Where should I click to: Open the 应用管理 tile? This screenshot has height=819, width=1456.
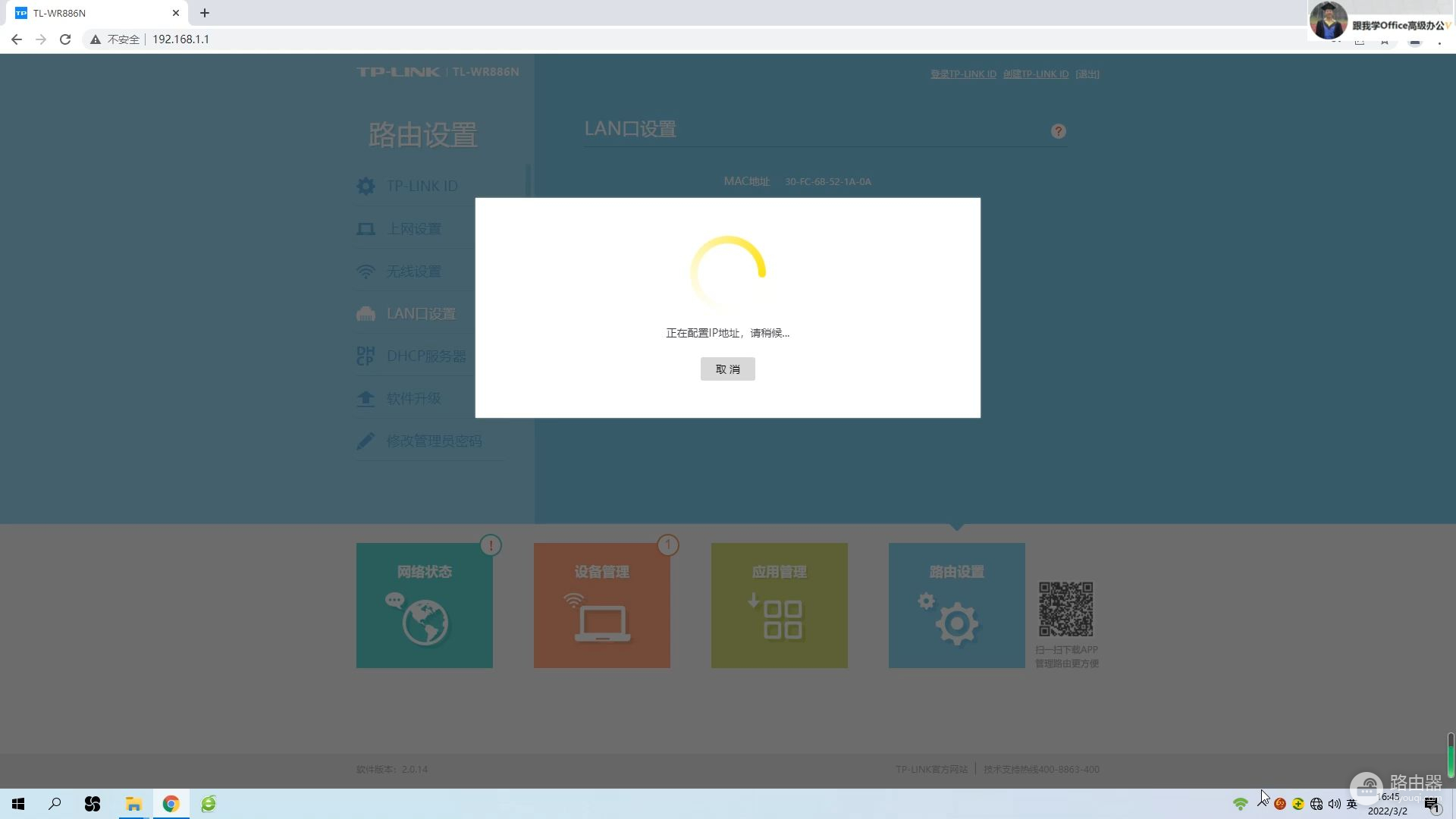tap(779, 605)
